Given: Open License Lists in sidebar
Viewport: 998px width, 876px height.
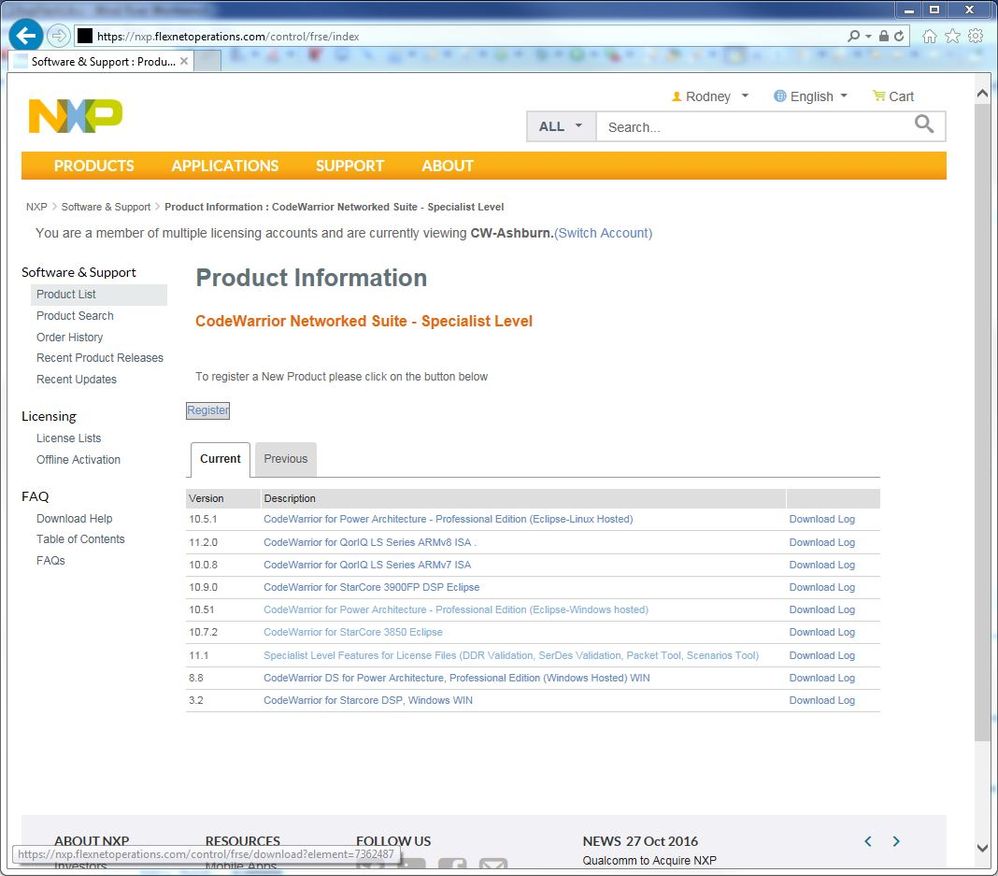Looking at the screenshot, I should tap(69, 438).
